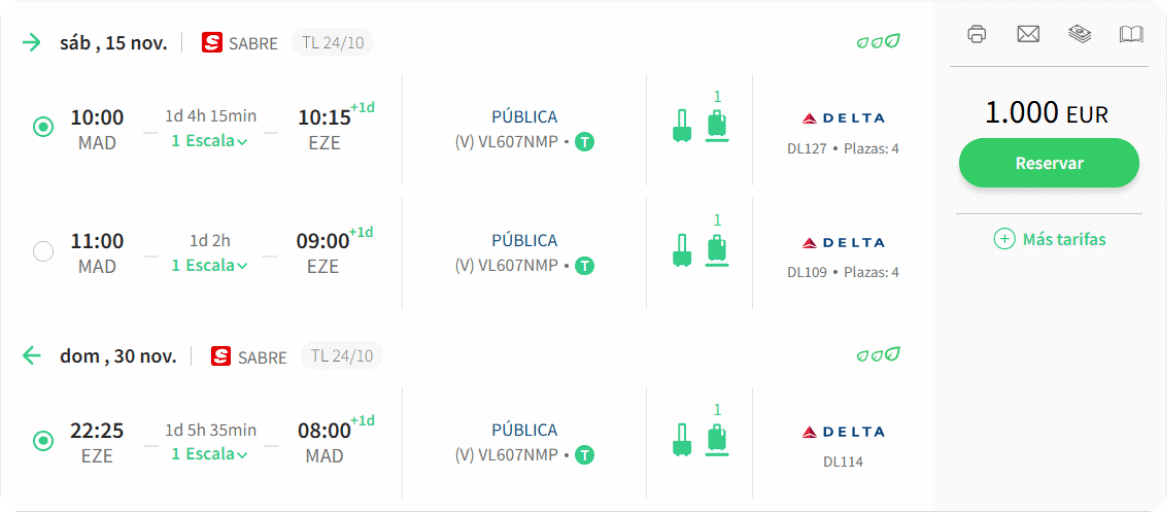1168x512 pixels.
Task: Open Más tarifas for more fares
Action: click(1049, 239)
